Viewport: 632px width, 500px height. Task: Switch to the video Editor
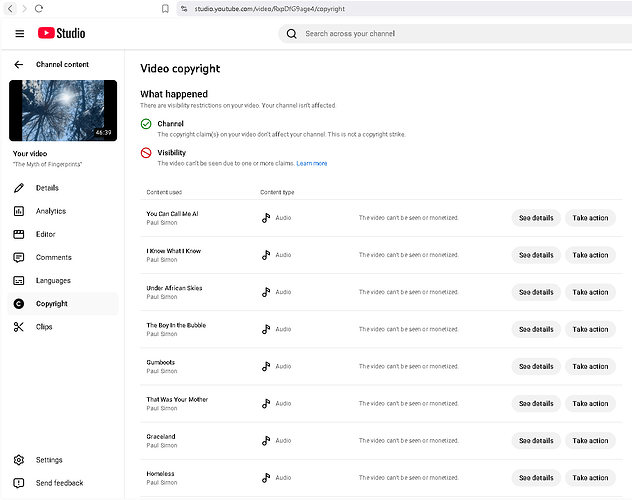45,234
